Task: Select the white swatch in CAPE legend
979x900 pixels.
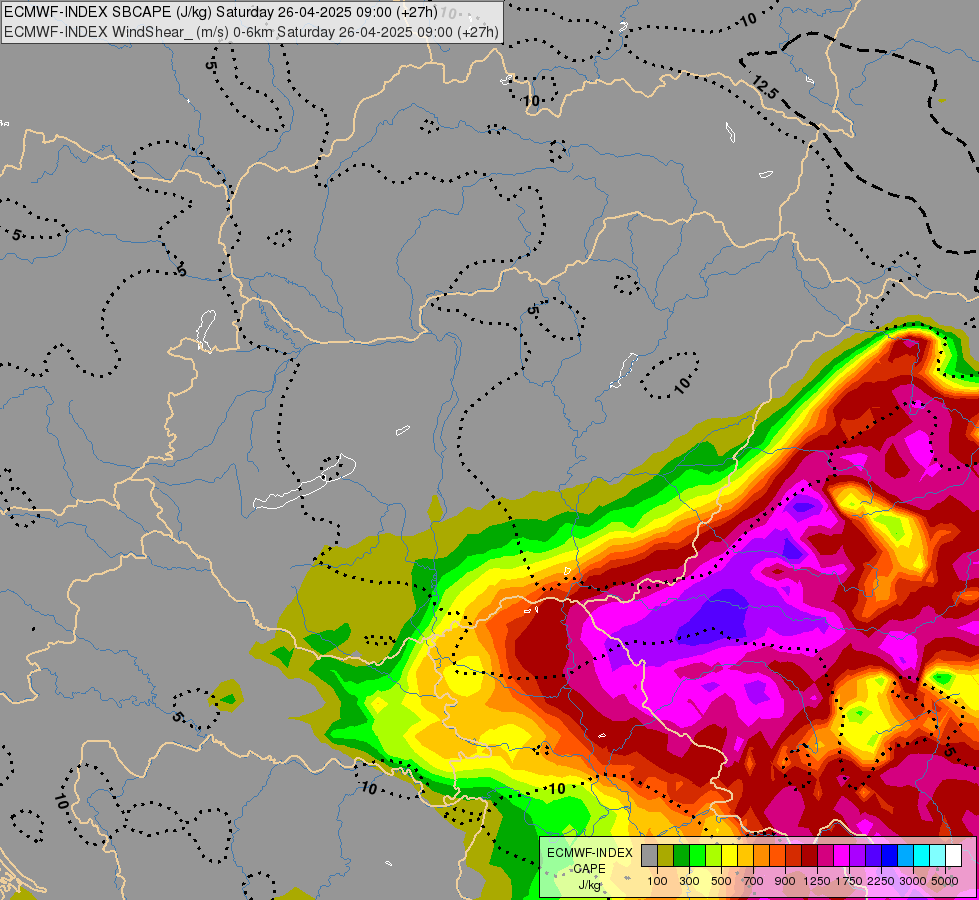Action: click(x=953, y=855)
